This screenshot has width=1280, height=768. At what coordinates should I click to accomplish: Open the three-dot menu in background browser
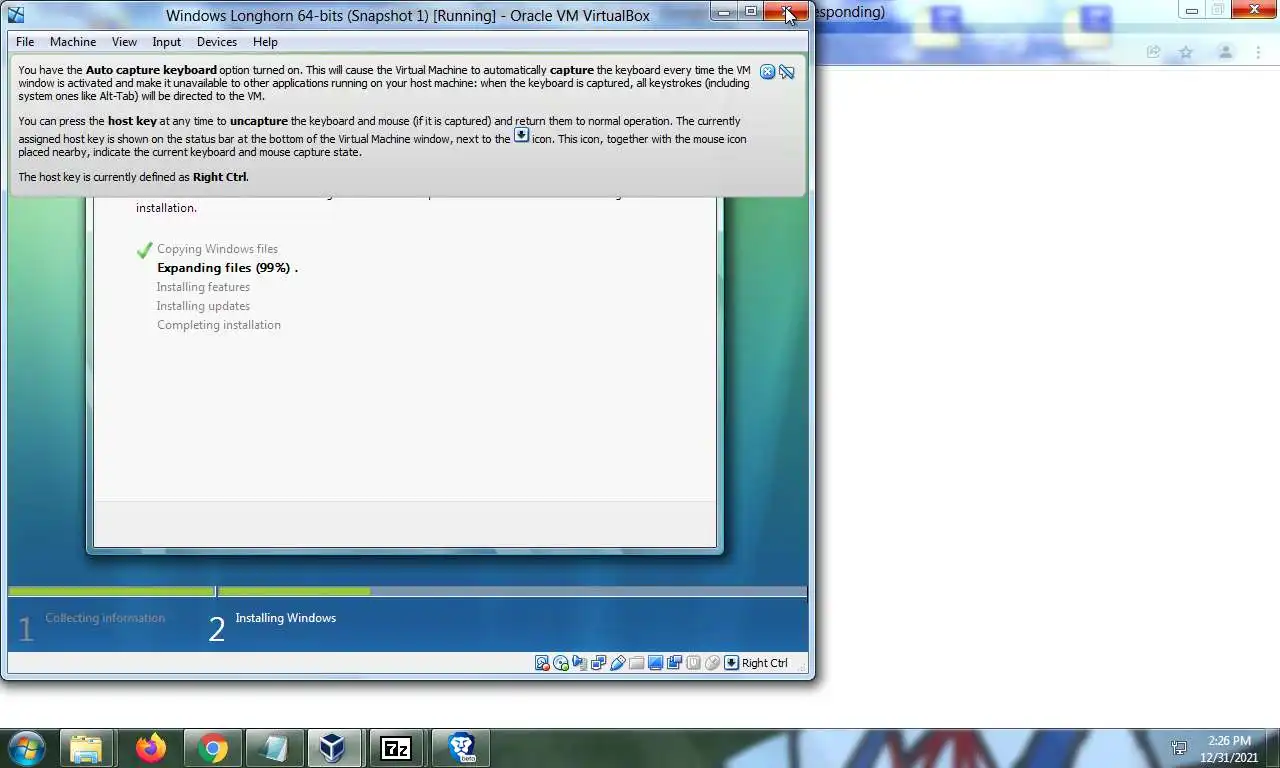1259,52
